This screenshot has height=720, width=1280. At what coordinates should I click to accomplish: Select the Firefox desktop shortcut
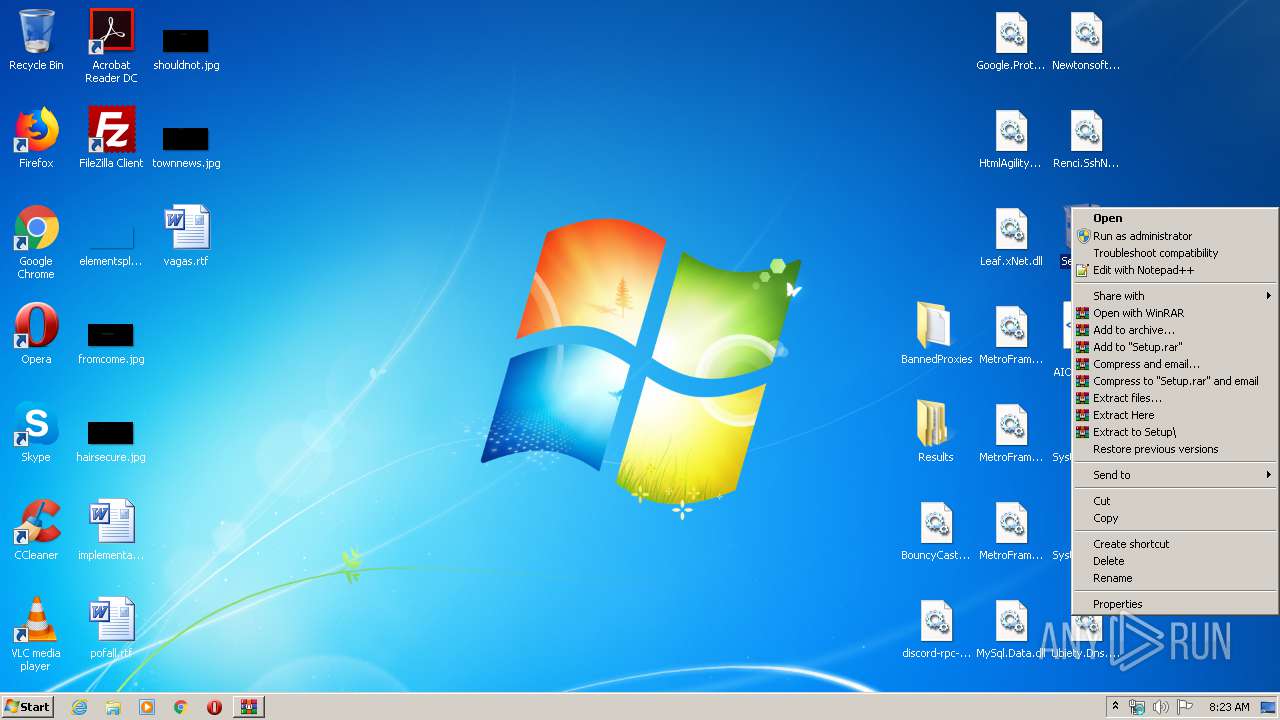click(x=36, y=138)
